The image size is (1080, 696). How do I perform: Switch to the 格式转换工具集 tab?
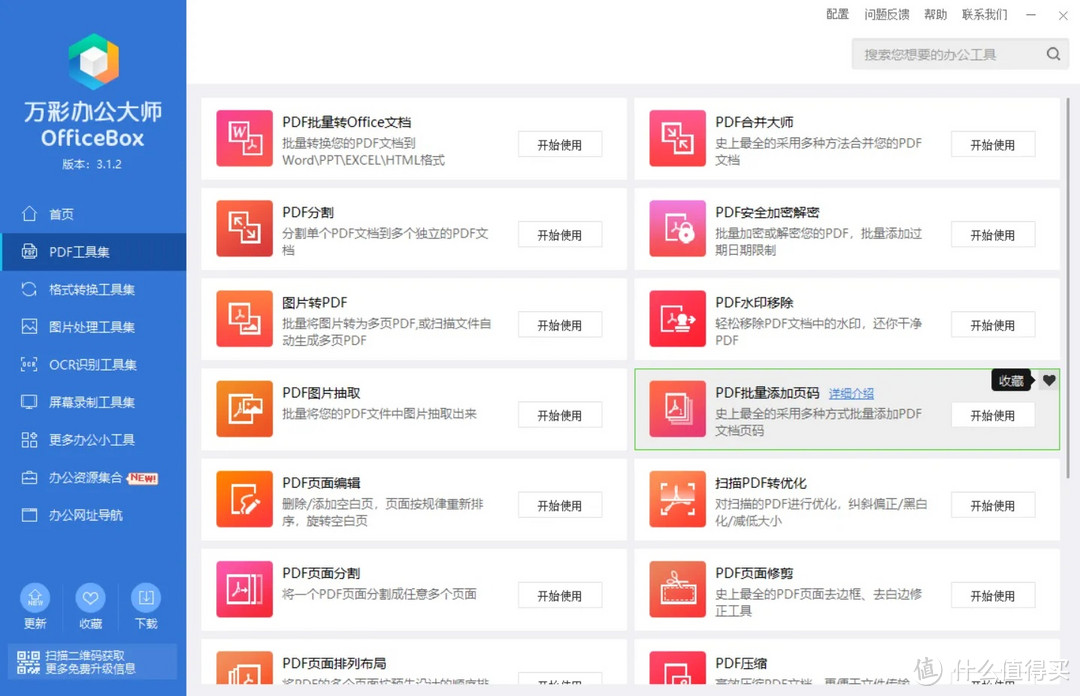[85, 289]
